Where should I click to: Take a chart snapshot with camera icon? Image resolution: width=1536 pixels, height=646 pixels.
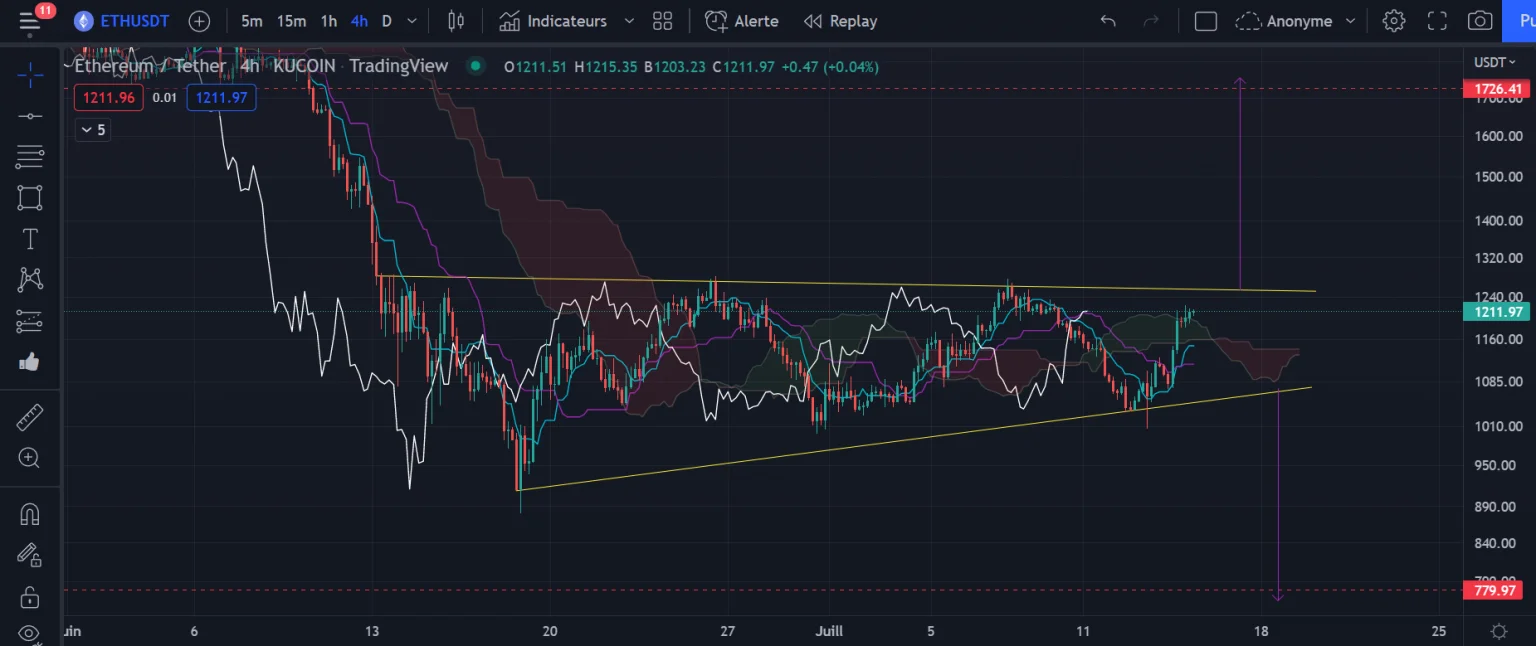[1479, 21]
